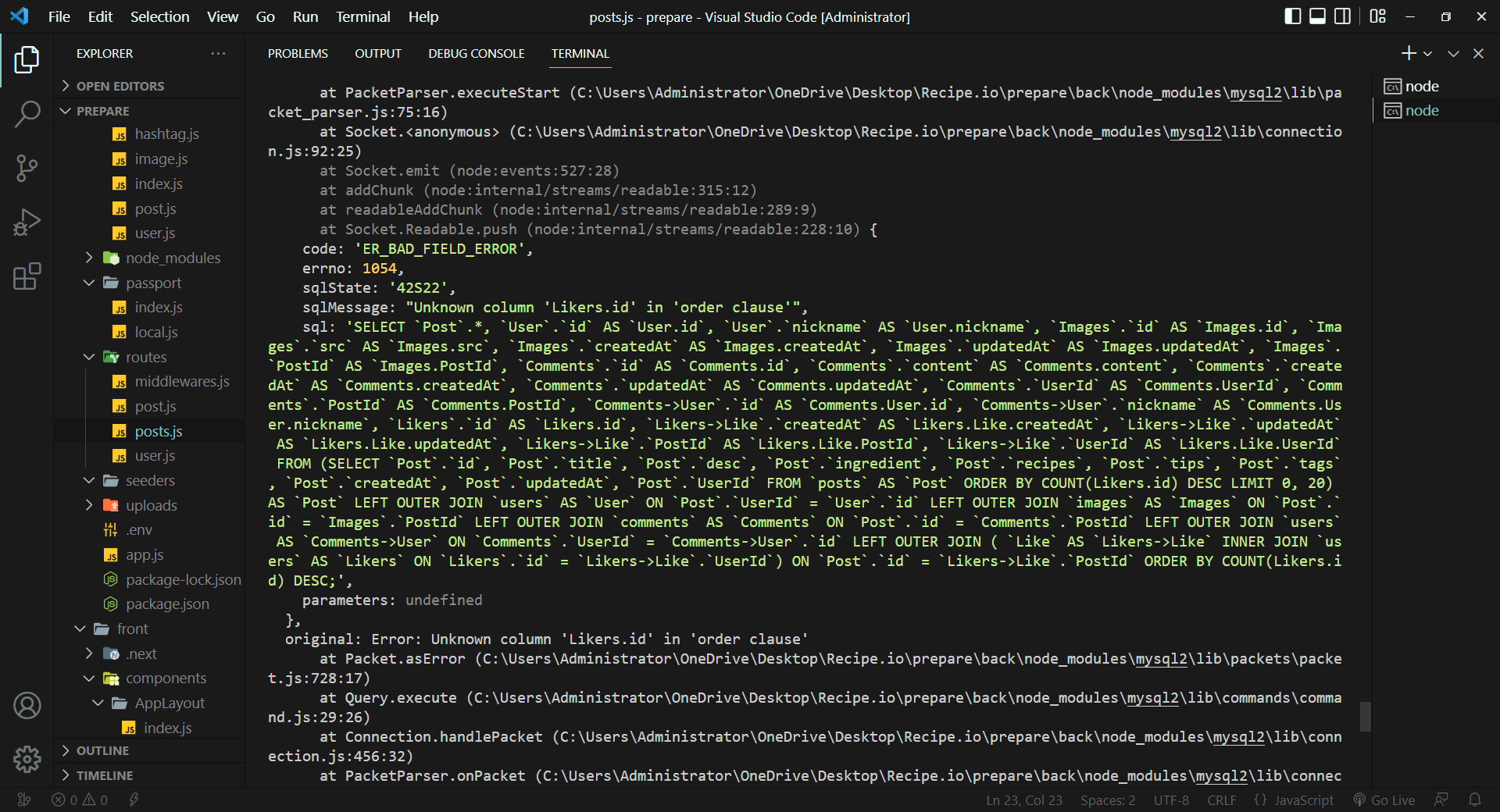Create a new terminal with plus icon

coord(1409,53)
